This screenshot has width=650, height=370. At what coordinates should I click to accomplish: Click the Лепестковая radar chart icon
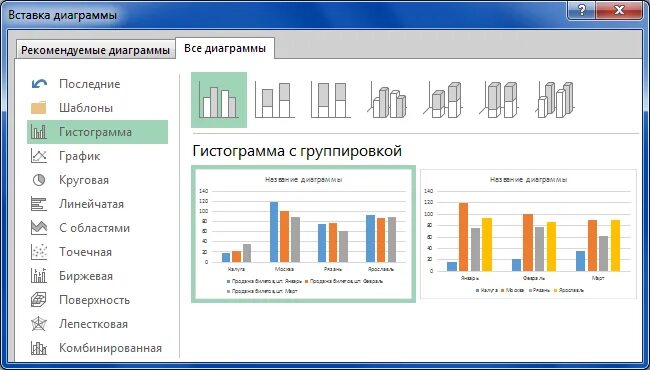click(39, 324)
